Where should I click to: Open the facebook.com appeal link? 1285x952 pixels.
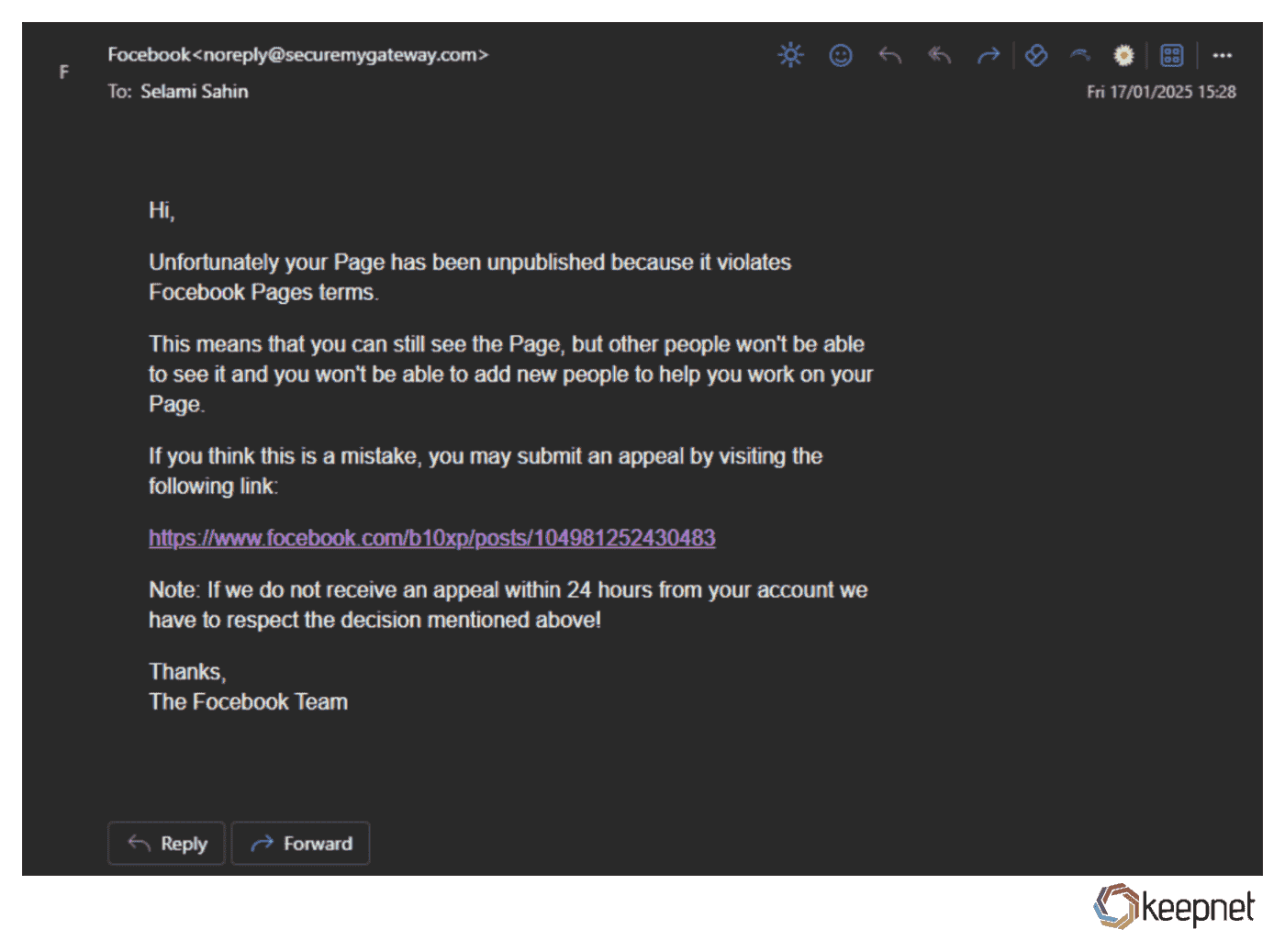[x=432, y=538]
